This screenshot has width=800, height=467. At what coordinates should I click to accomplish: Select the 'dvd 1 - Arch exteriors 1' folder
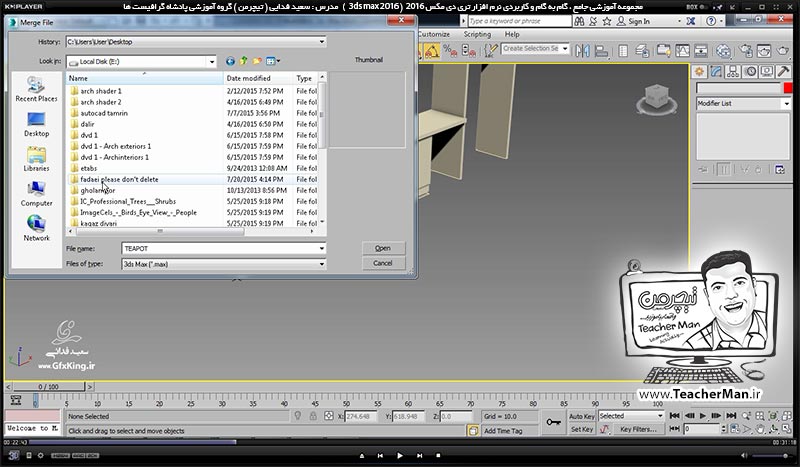tap(115, 146)
